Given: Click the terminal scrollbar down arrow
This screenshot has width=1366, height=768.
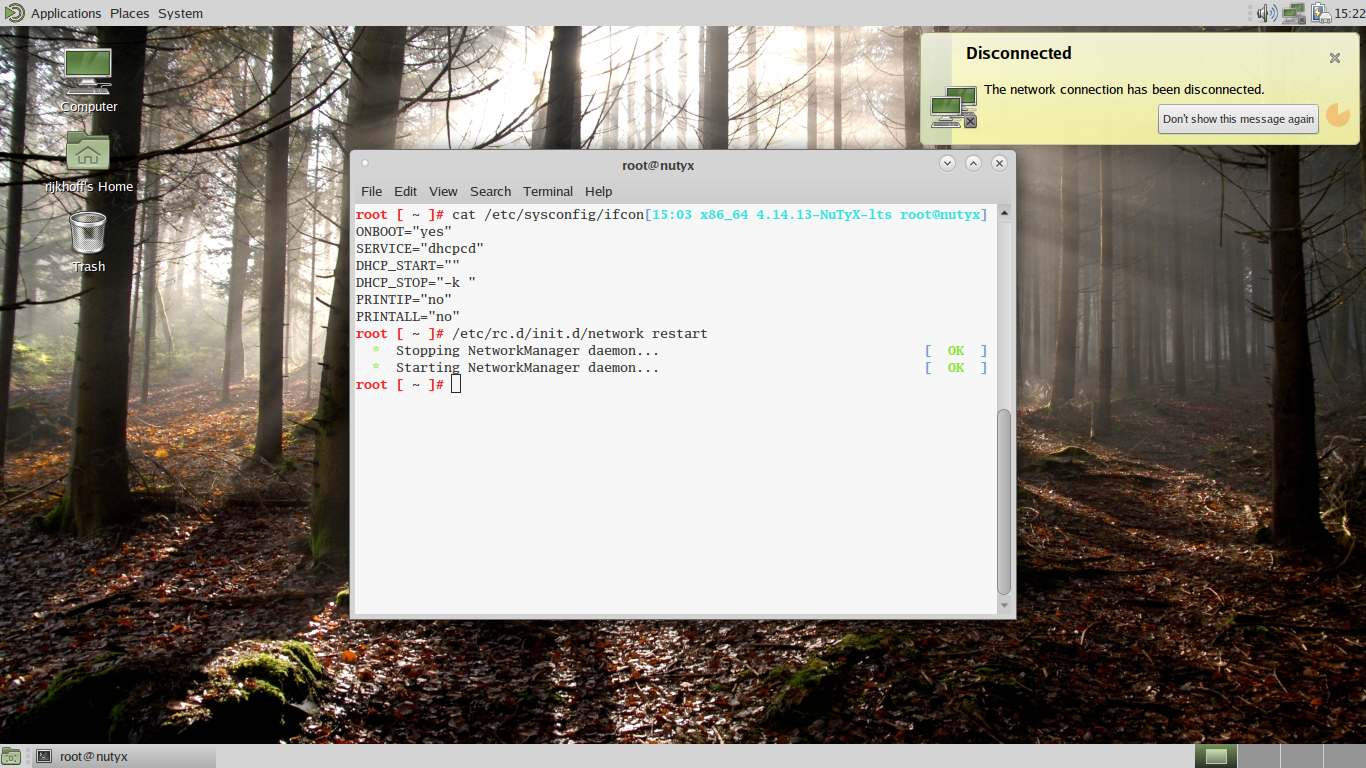Looking at the screenshot, I should [x=1004, y=605].
